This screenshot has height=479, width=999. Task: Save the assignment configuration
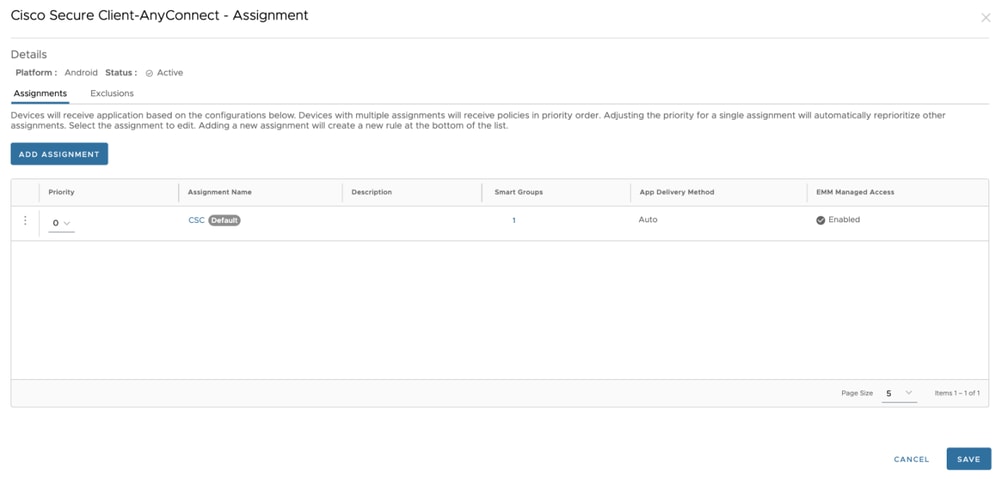click(968, 459)
